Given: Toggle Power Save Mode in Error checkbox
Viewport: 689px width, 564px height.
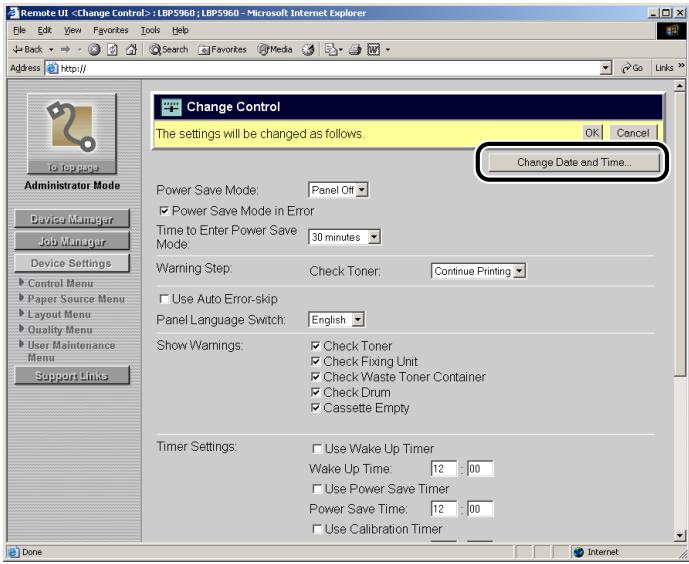Looking at the screenshot, I should click(x=164, y=211).
